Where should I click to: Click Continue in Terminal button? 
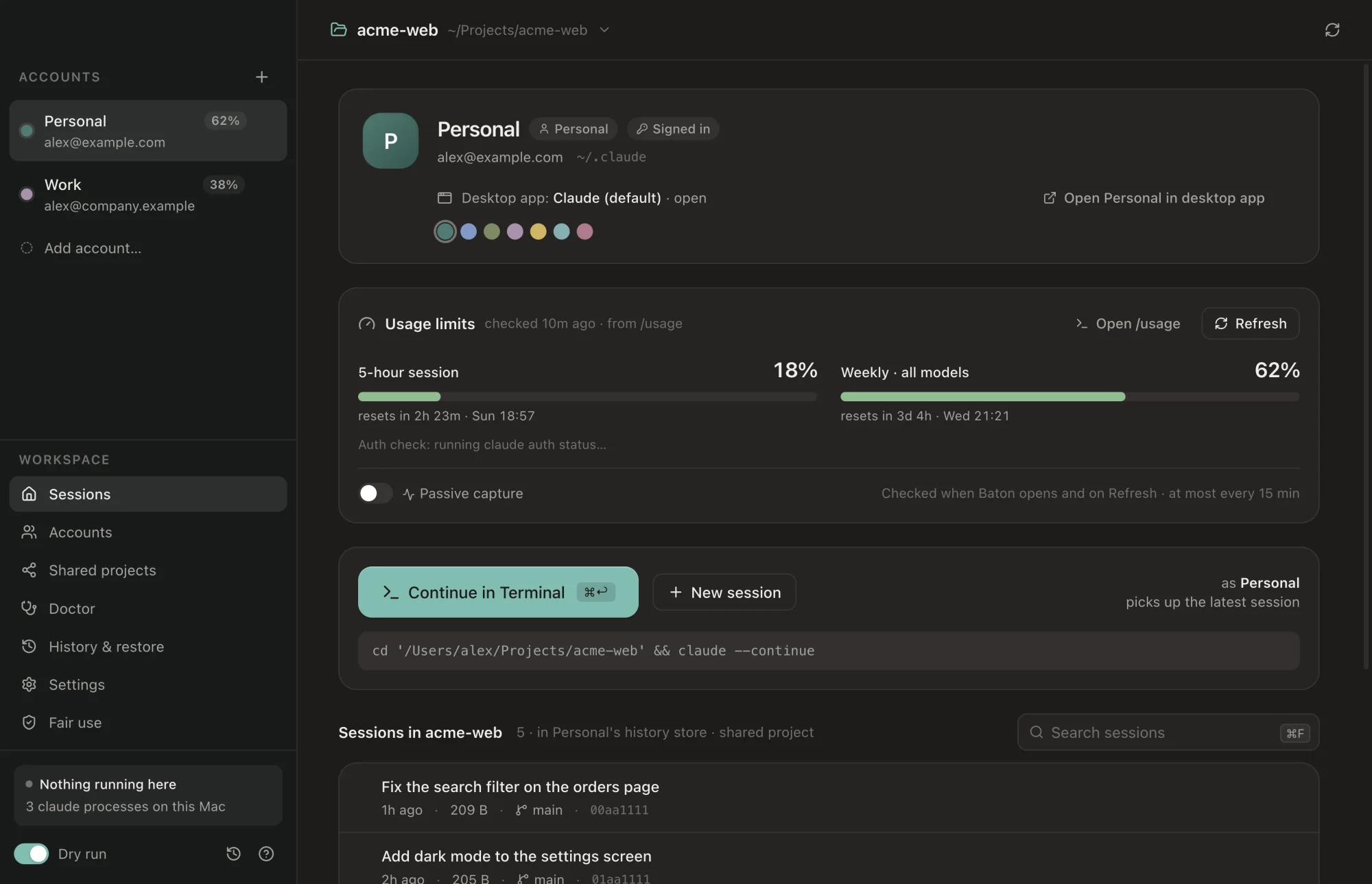pyautogui.click(x=498, y=592)
